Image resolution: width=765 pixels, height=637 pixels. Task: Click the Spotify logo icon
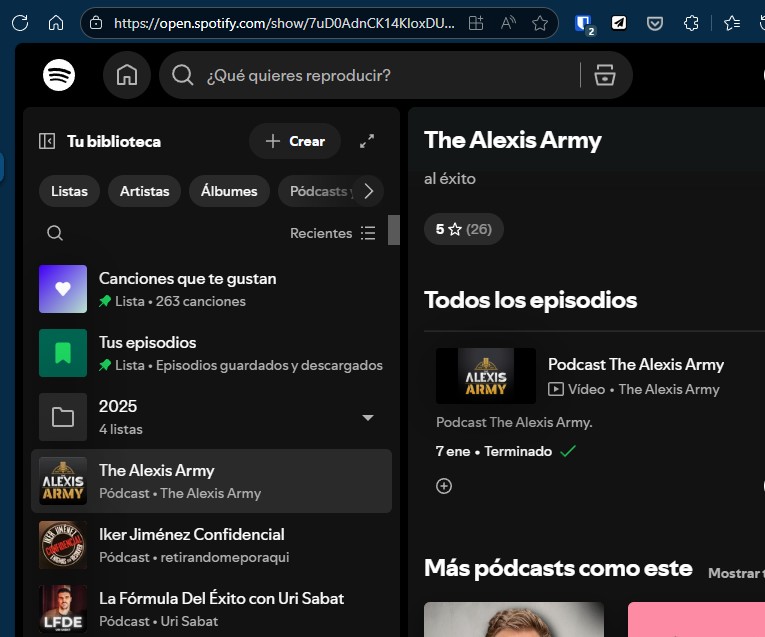coord(59,75)
